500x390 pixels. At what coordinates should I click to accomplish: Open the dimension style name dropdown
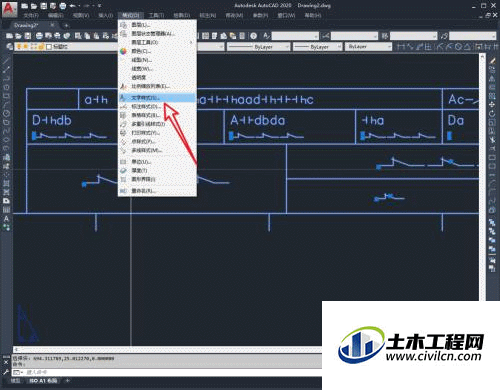(x=354, y=36)
